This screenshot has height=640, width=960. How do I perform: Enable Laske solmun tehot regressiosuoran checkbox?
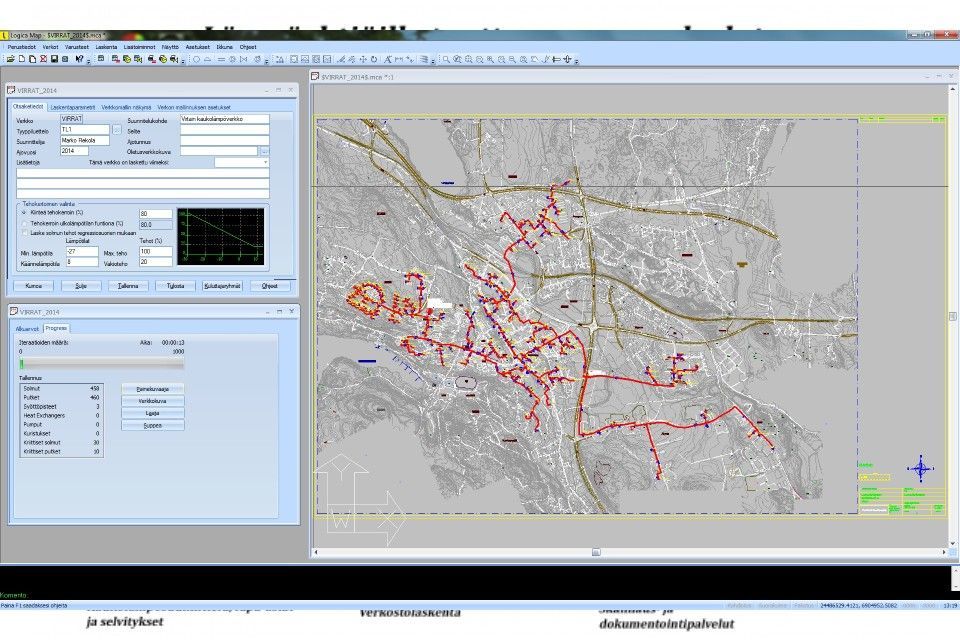pyautogui.click(x=23, y=233)
